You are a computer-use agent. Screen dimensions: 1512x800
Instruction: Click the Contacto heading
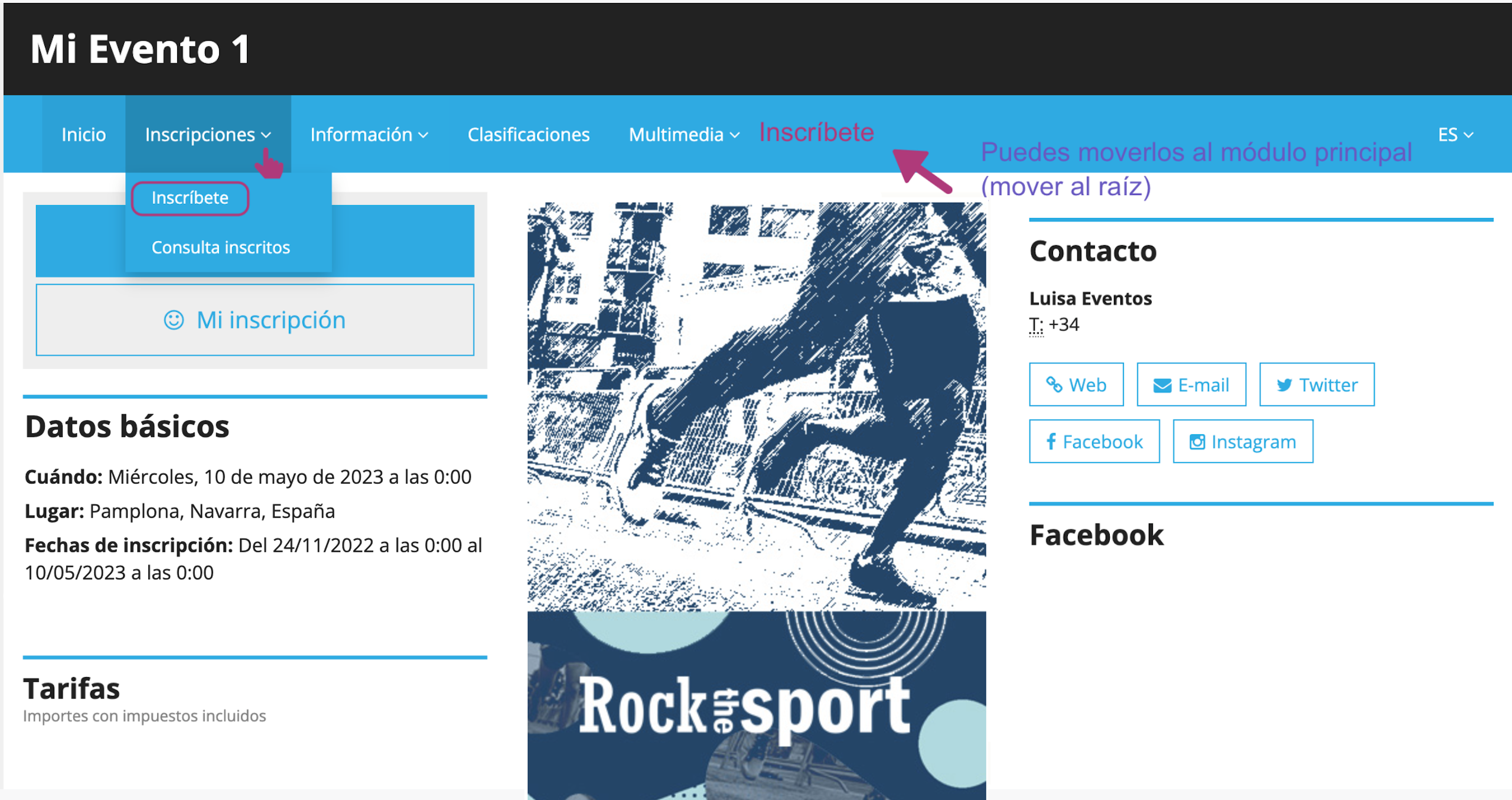click(x=1093, y=251)
